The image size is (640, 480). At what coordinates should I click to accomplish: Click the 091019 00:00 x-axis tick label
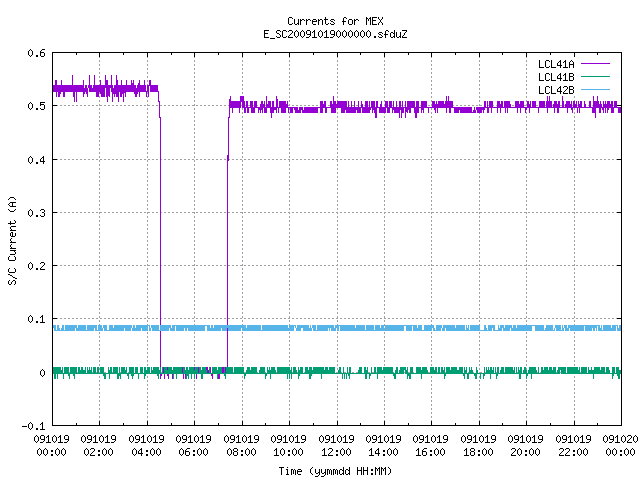(x=51, y=445)
